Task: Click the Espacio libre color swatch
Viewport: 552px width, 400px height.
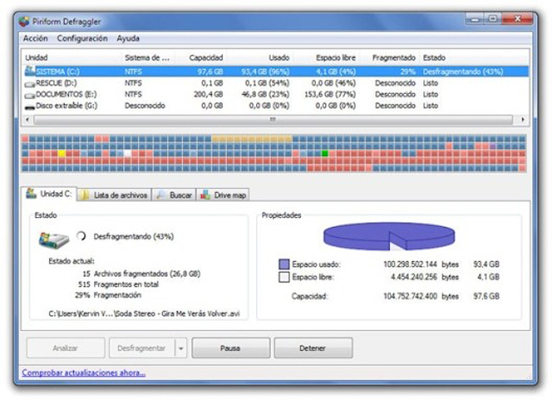Action: tap(284, 277)
